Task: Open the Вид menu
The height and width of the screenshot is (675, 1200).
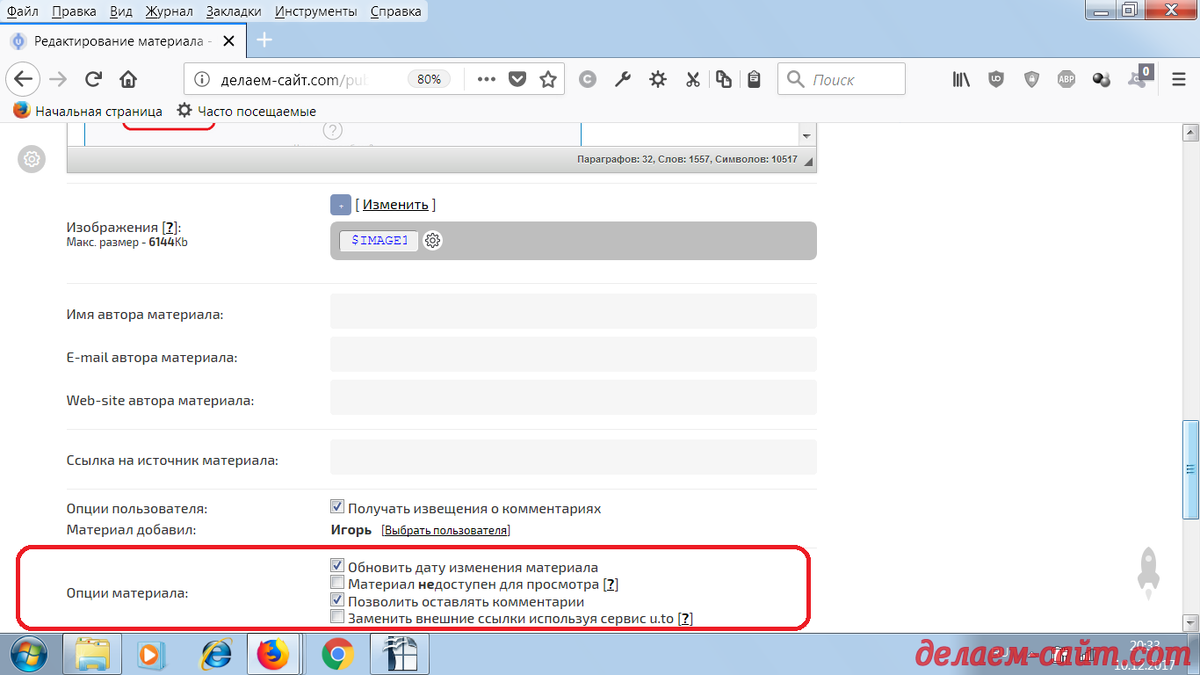Action: pos(121,11)
